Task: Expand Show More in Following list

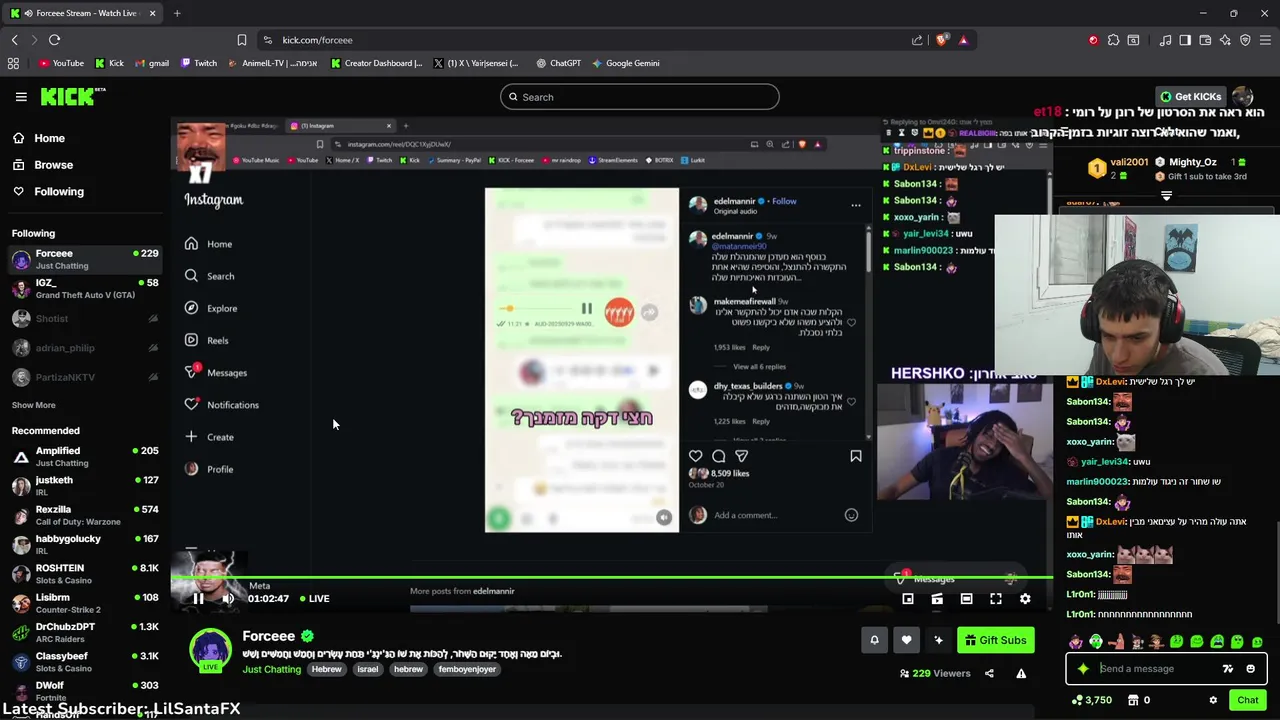Action: tap(33, 405)
